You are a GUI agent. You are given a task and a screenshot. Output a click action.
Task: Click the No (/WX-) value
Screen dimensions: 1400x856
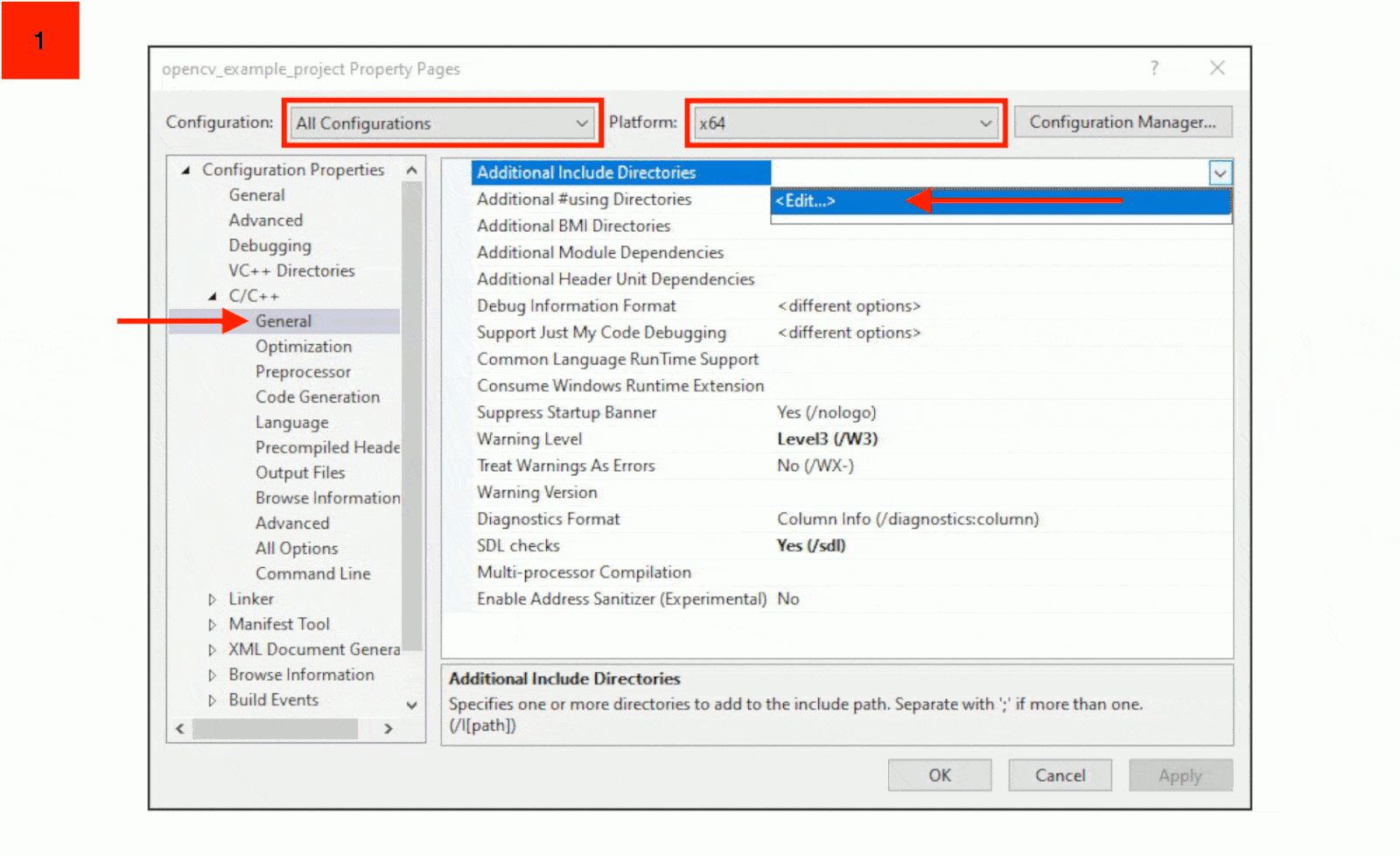point(815,467)
